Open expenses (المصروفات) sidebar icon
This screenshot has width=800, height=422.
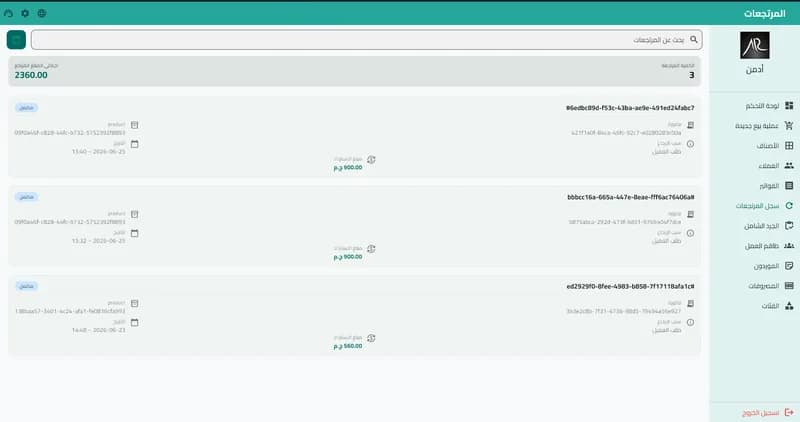(789, 286)
